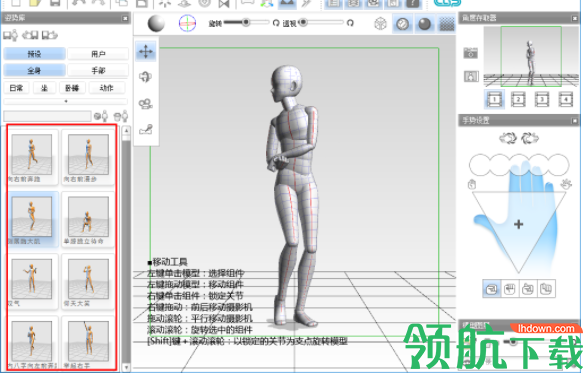Click the pose list scroll up arrow
Screen dimensions: 583x376
[x=126, y=131]
